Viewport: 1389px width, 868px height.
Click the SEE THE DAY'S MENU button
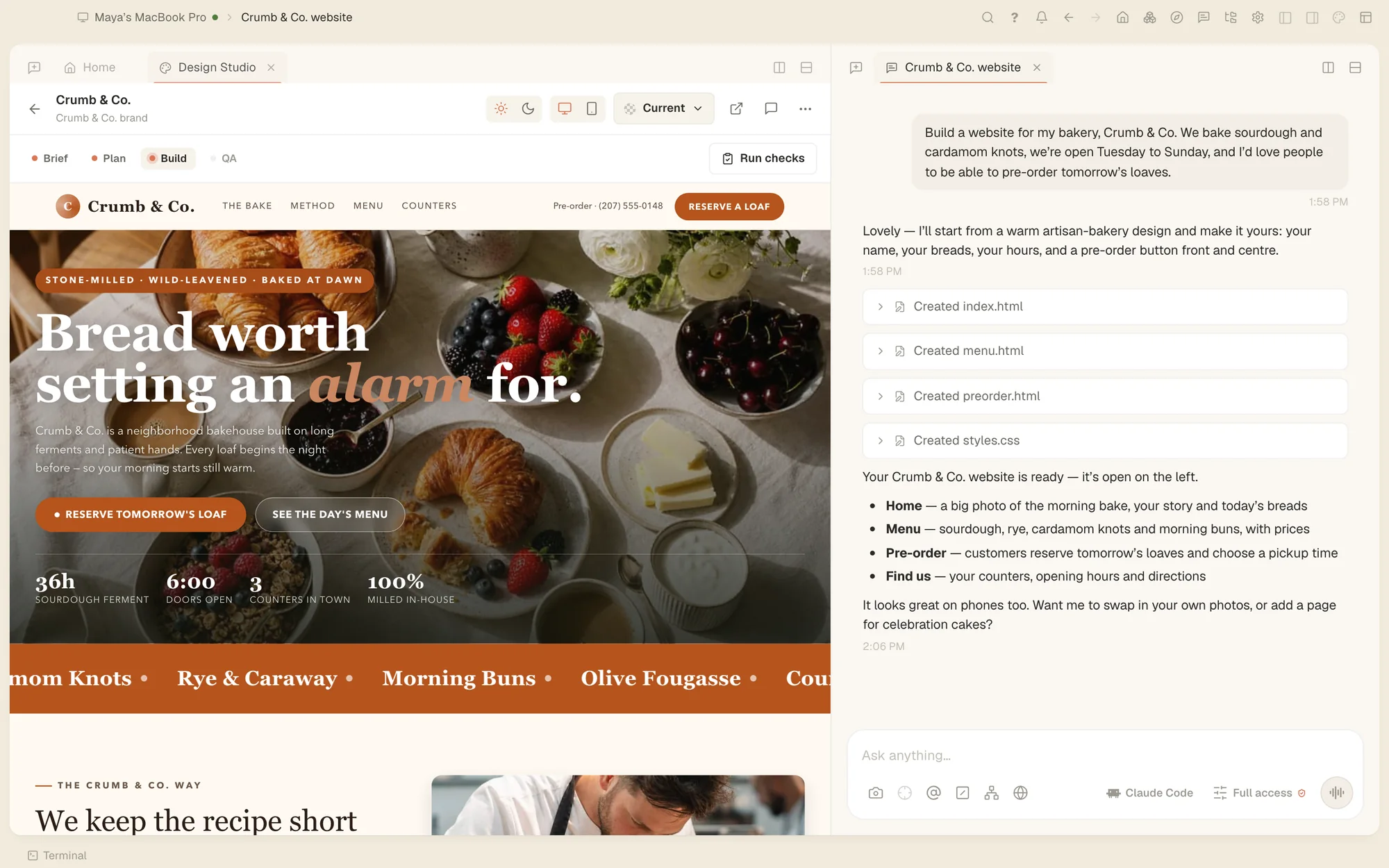pyautogui.click(x=330, y=515)
